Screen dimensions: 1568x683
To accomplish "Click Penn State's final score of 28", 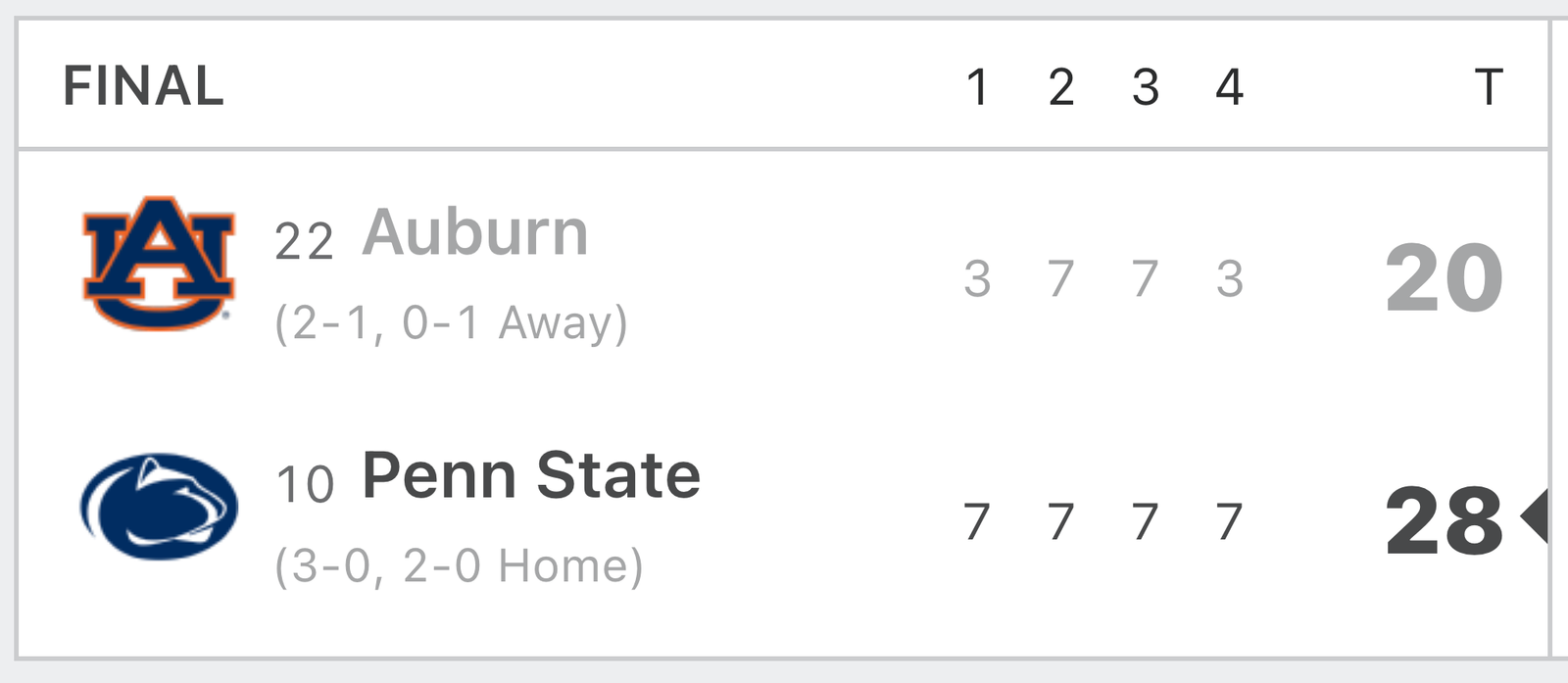I will click(1445, 522).
